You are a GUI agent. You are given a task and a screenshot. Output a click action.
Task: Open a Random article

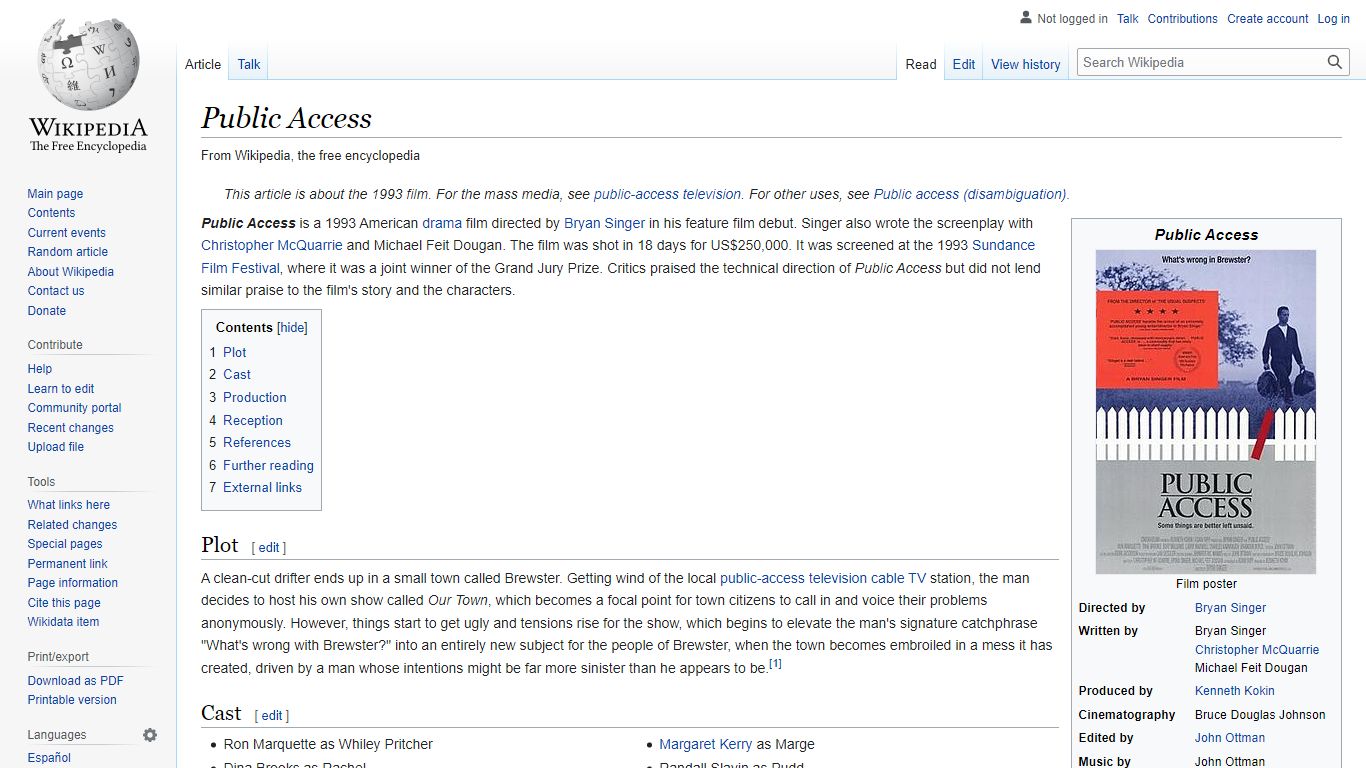(67, 252)
